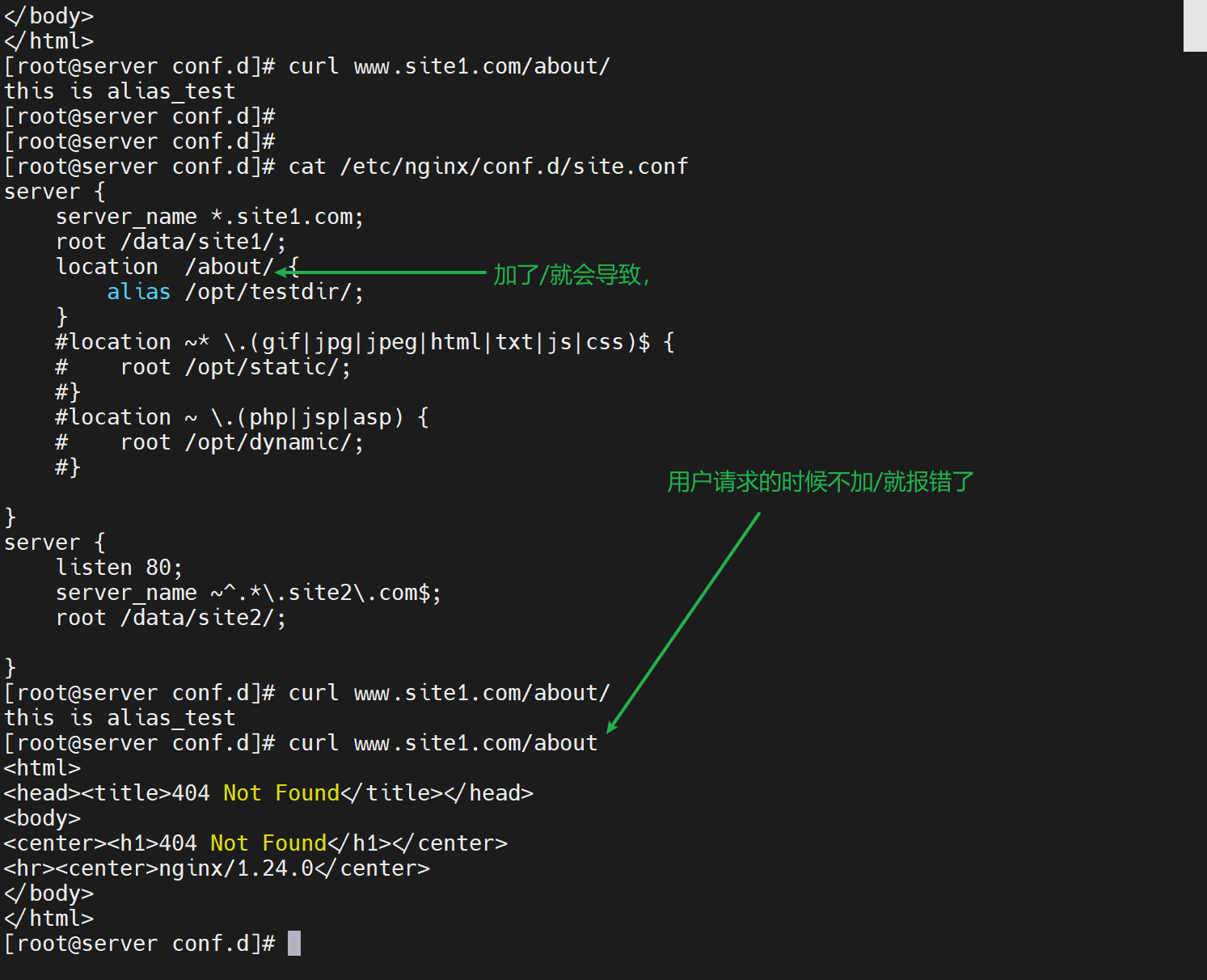
Task: Click the "server_name *.site1.com;" line
Action: (209, 217)
